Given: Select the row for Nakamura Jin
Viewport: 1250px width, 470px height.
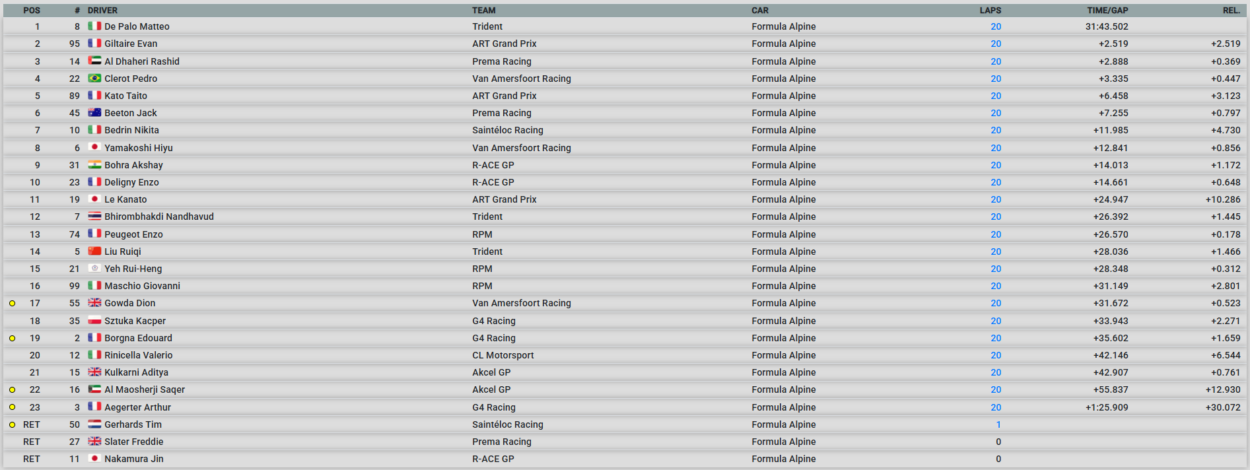Looking at the screenshot, I should coord(625,459).
